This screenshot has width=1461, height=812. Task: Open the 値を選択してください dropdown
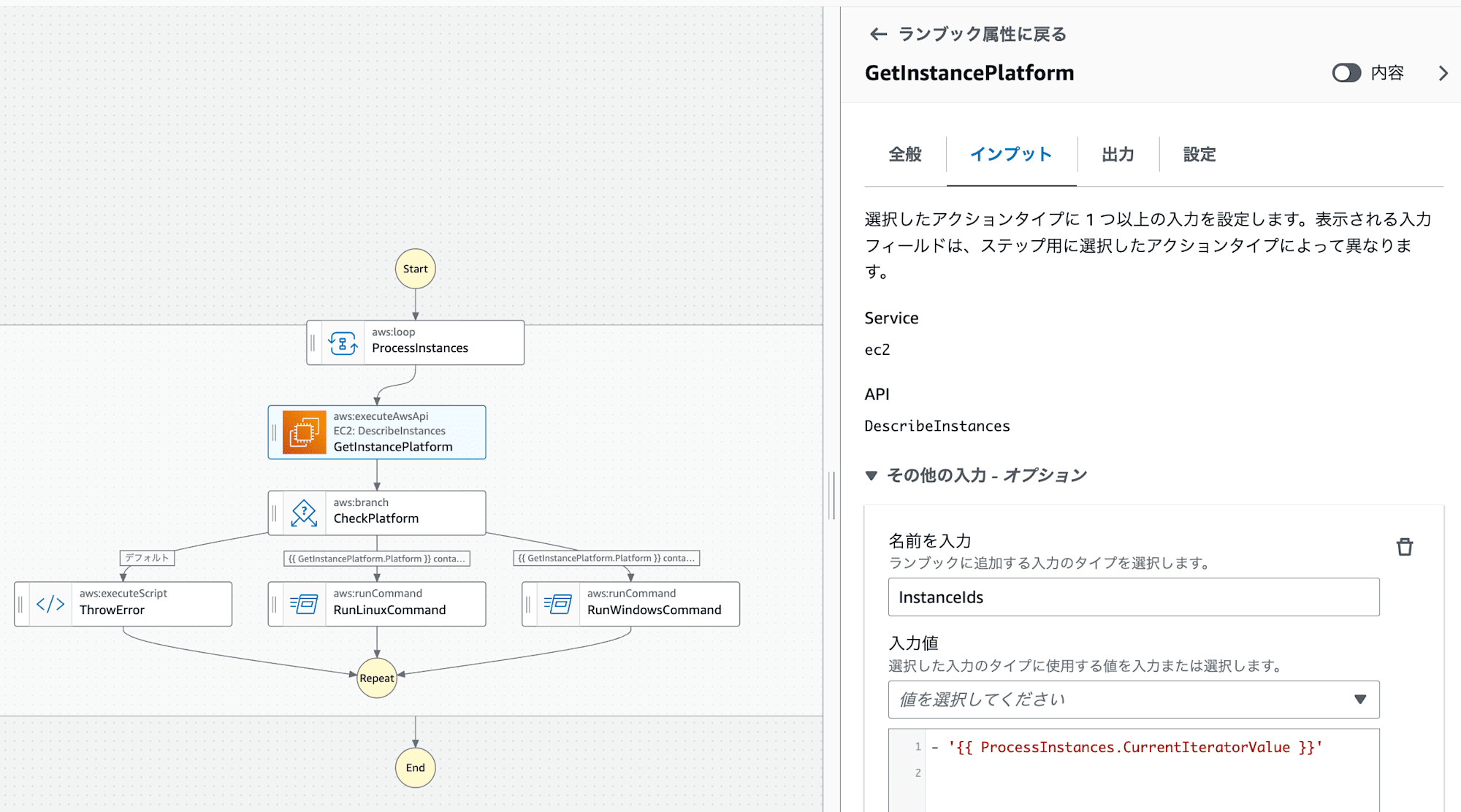(x=1134, y=700)
